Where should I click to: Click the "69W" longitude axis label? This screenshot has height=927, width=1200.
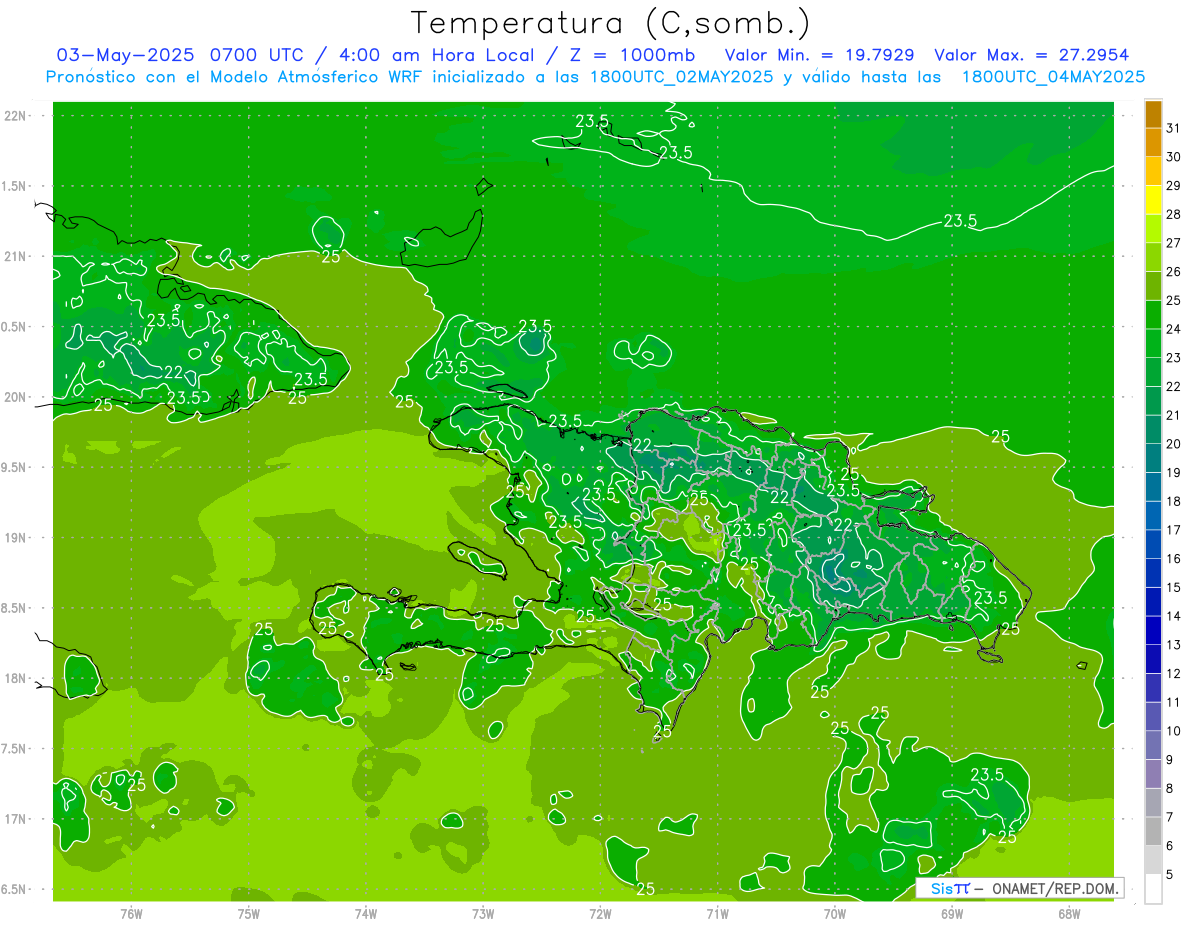click(x=952, y=913)
